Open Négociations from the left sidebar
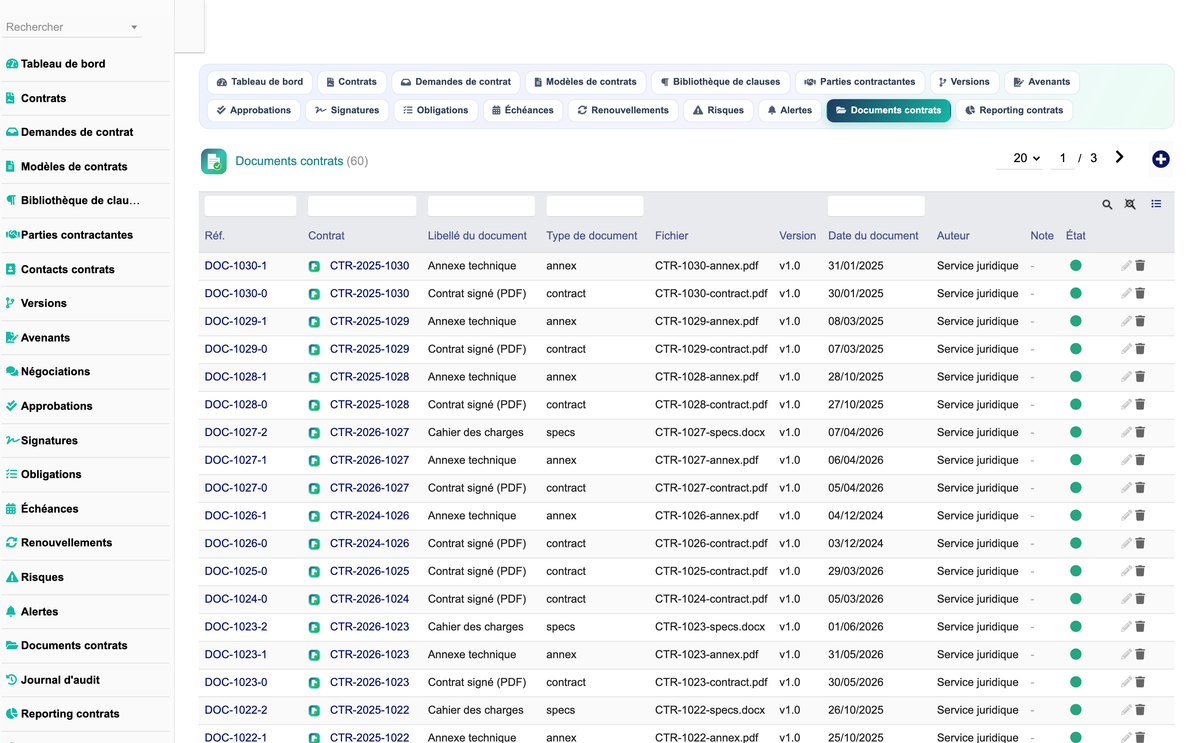This screenshot has width=1200, height=743. [x=55, y=371]
